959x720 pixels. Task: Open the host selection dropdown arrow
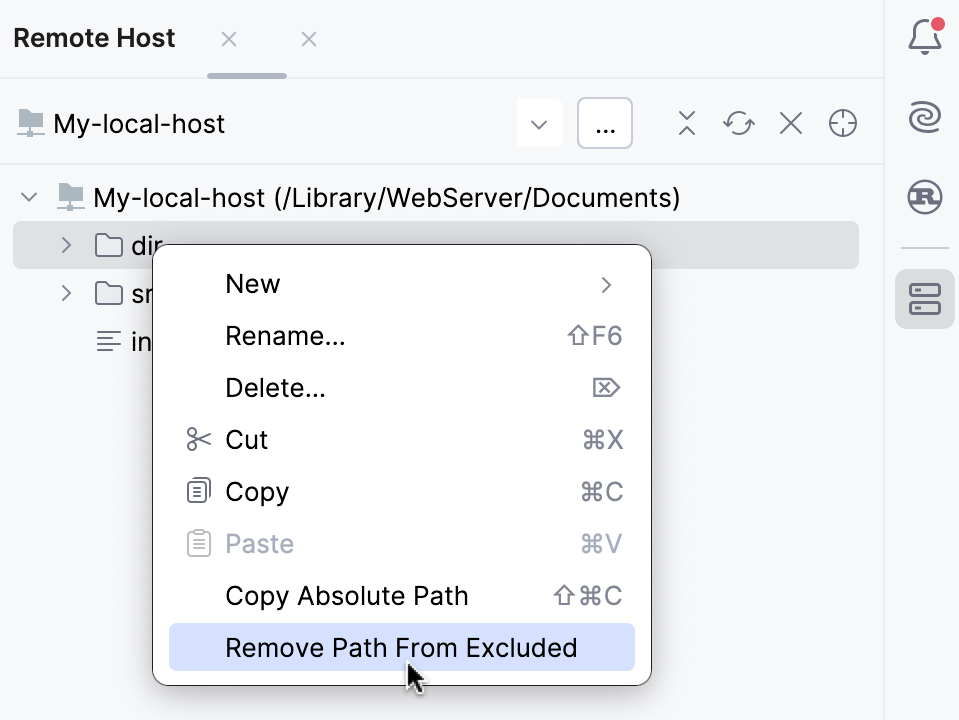pos(539,123)
